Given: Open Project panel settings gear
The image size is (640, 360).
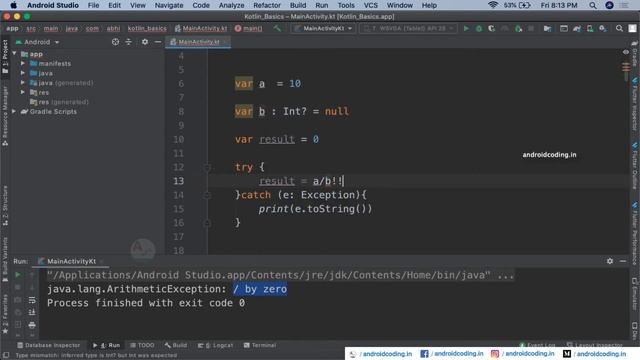Looking at the screenshot, I should pyautogui.click(x=145, y=42).
